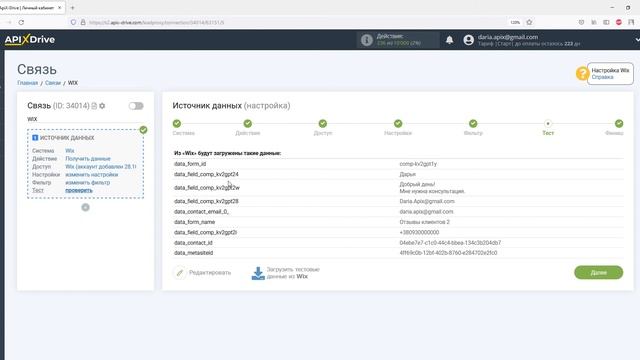Click 'изменить настройки' link
The image size is (640, 360).
point(91,174)
